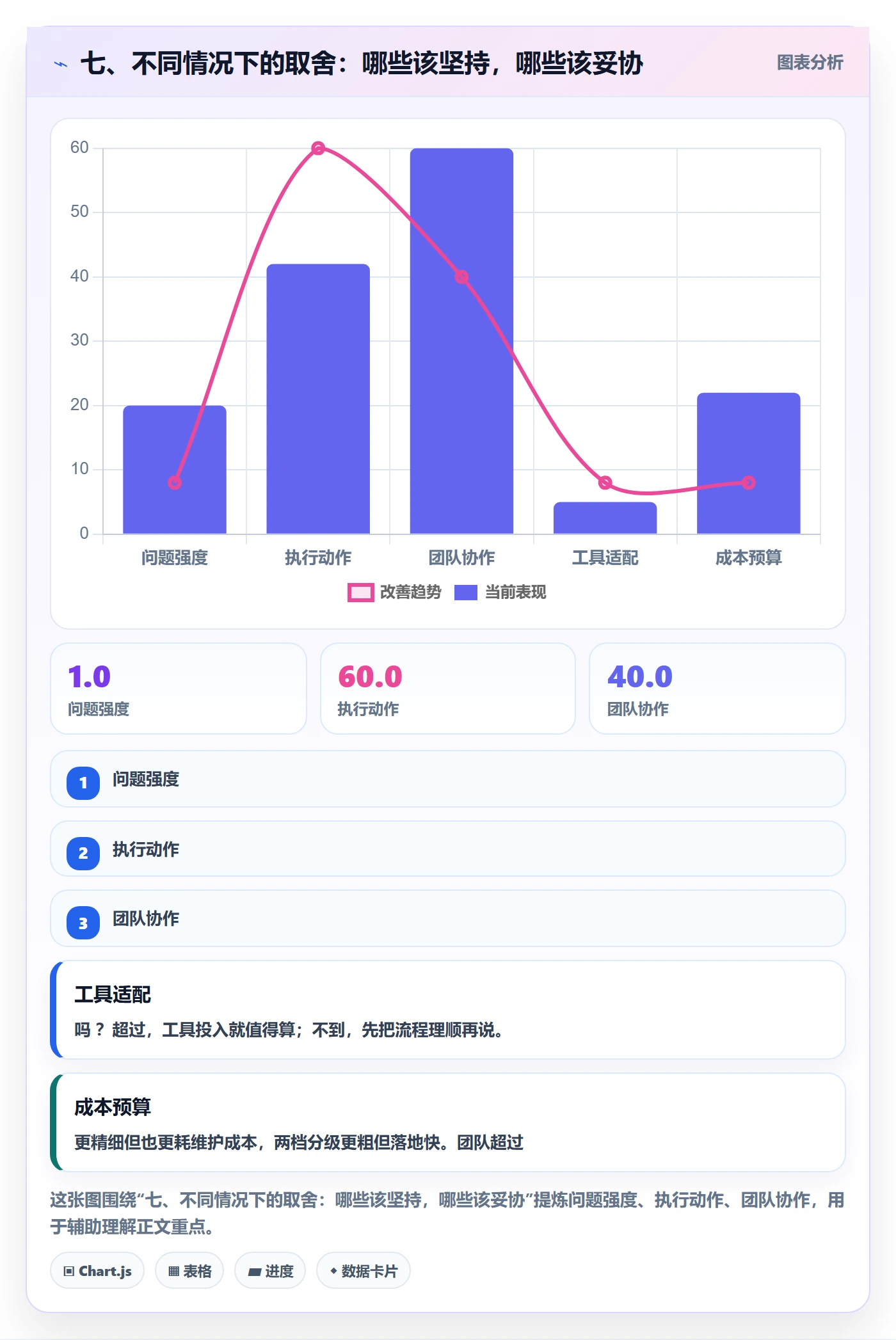
Task: Click the 成本预算 trend line point
Action: coord(749,483)
